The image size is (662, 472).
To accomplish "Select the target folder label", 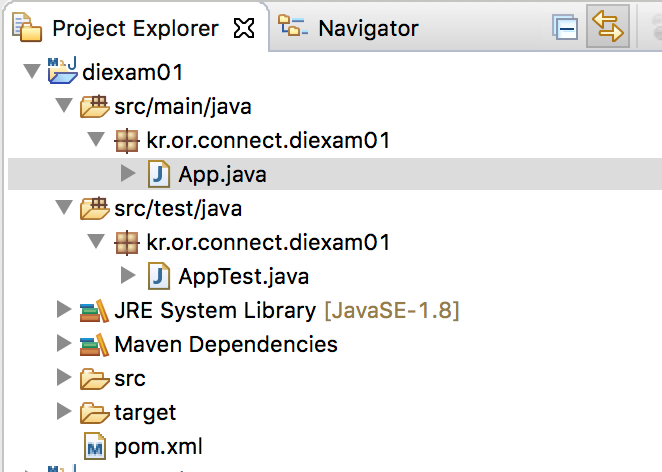I will coord(145,413).
